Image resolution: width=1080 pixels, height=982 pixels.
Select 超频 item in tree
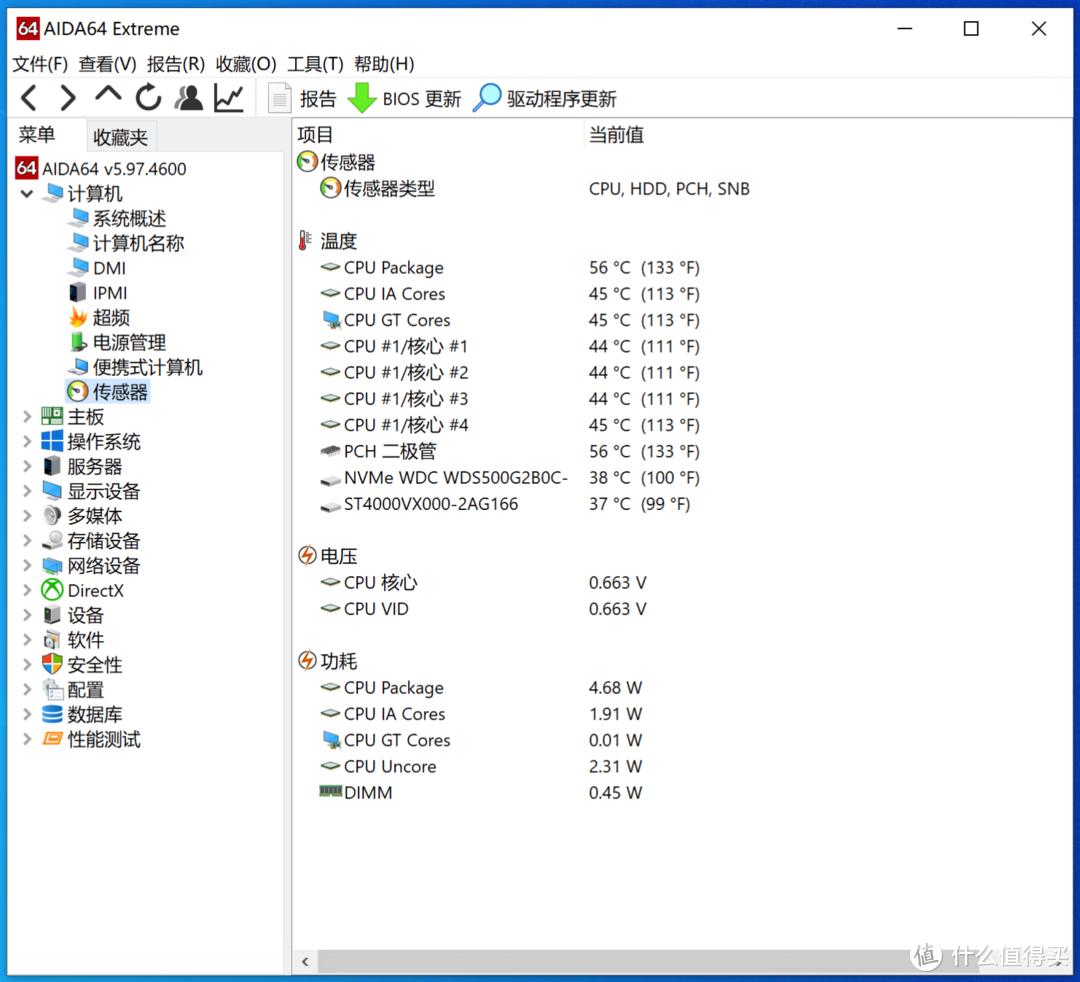tap(111, 318)
